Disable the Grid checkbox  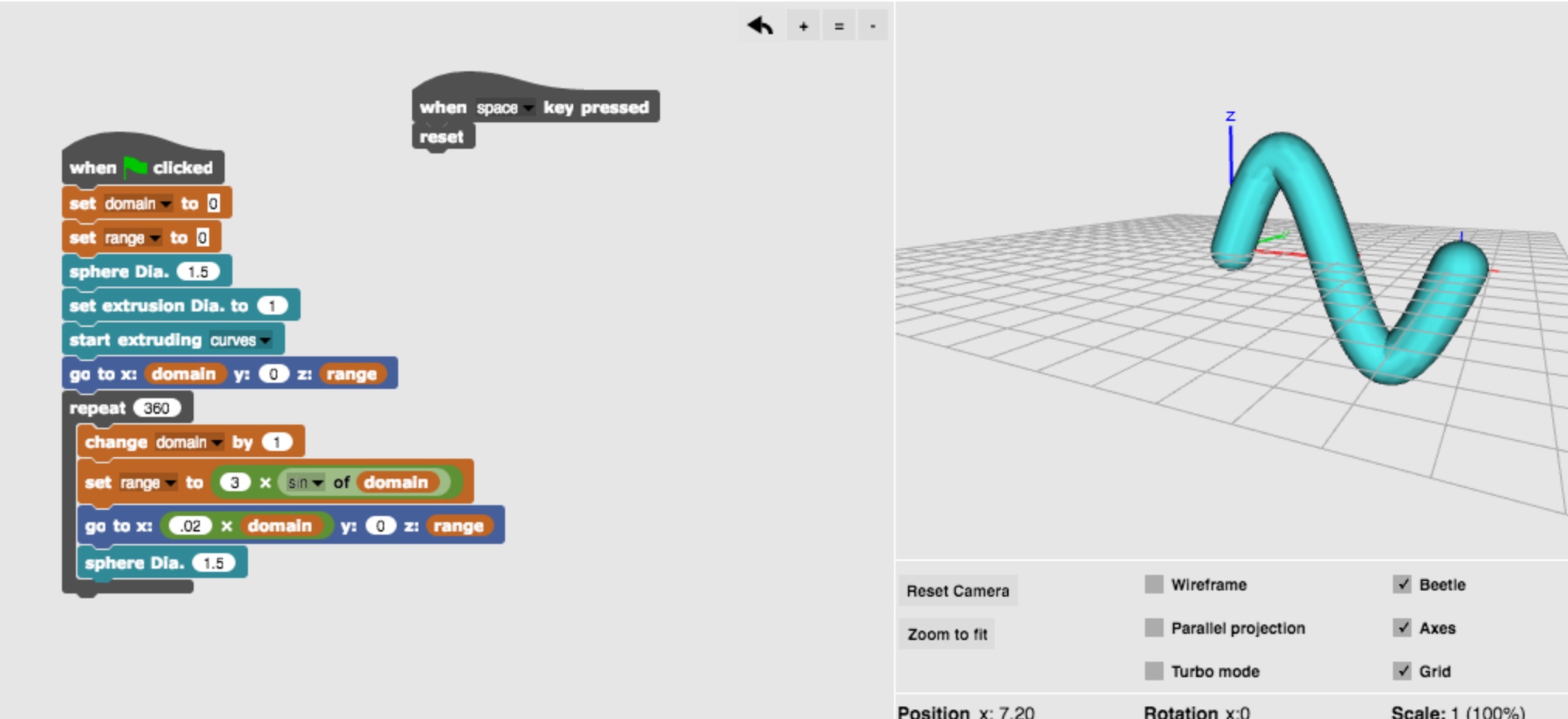[x=1401, y=671]
